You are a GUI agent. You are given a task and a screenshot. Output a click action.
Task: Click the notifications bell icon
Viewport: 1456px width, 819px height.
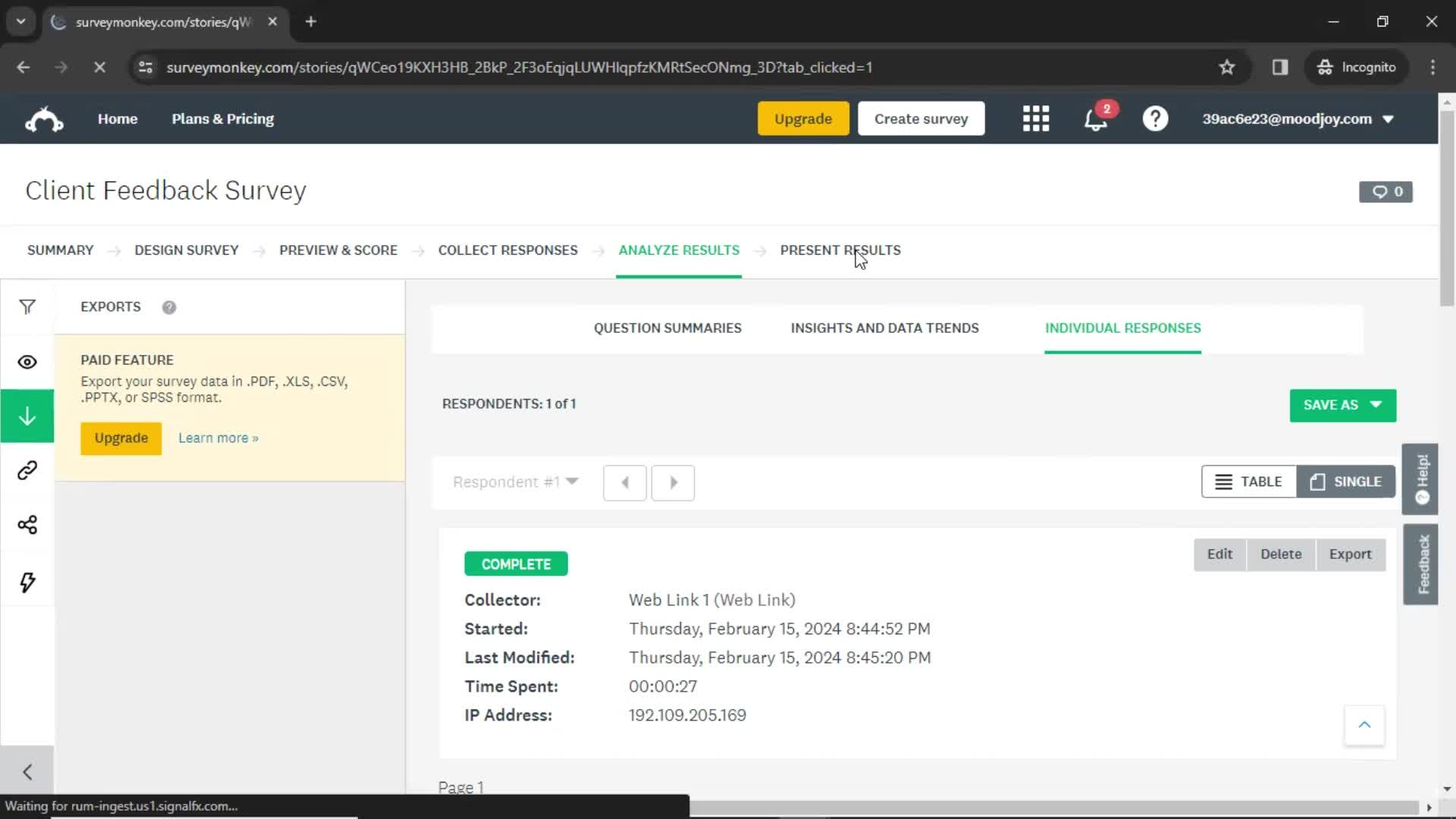pos(1096,118)
